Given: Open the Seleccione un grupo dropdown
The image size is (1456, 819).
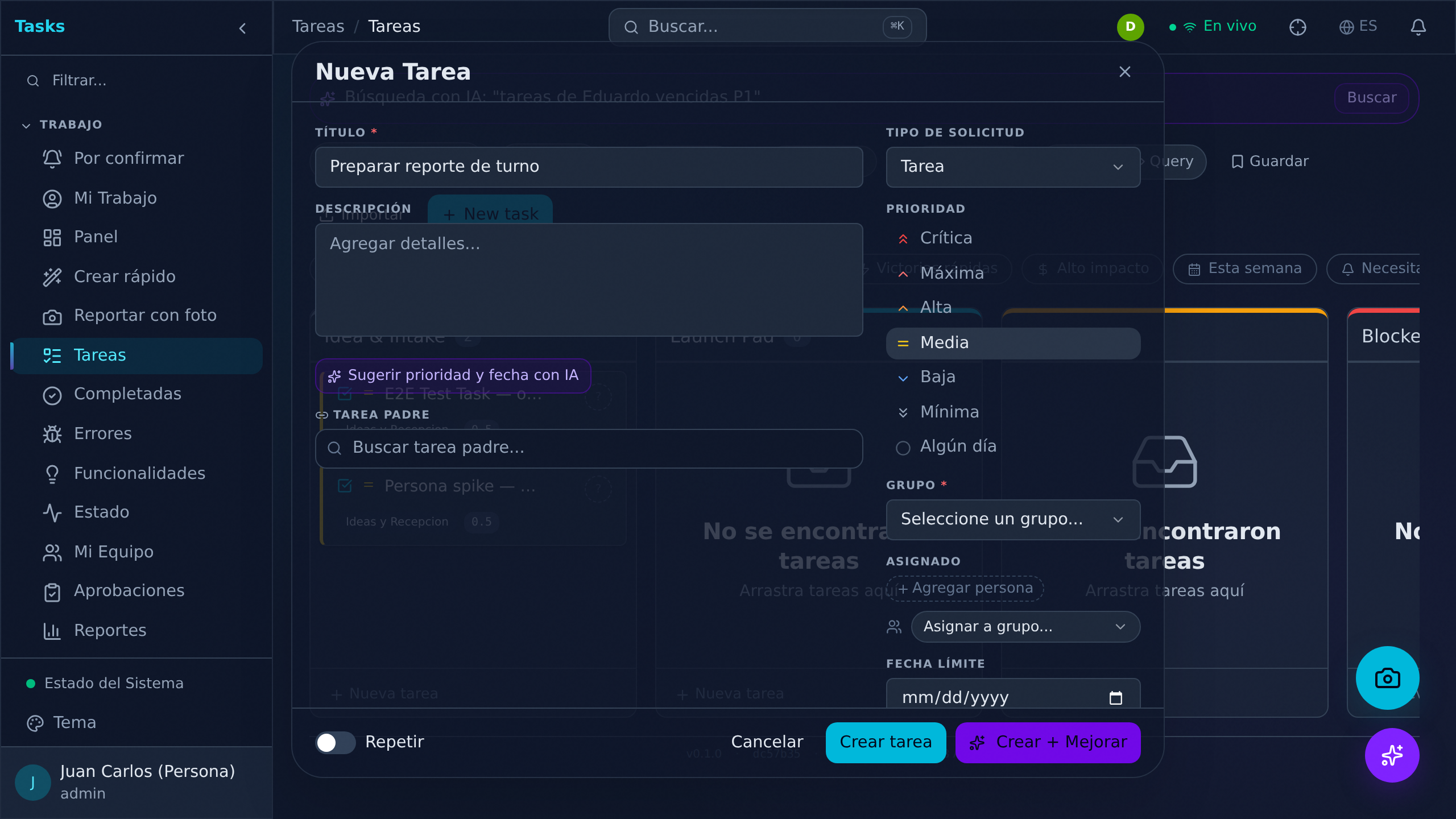Looking at the screenshot, I should coord(1013,519).
